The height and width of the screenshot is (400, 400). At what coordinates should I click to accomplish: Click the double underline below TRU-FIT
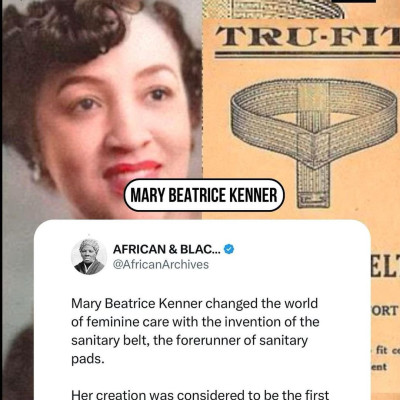307,55
